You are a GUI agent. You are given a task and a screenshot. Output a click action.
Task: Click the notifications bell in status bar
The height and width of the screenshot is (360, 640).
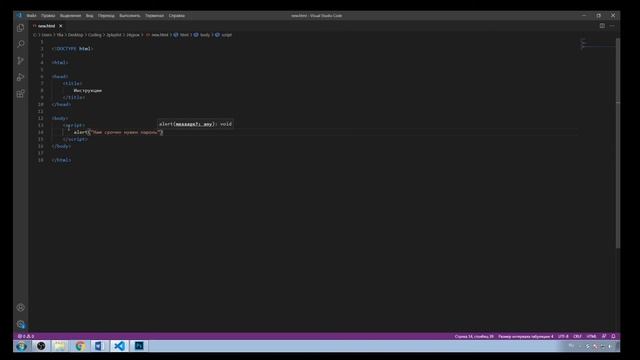coord(613,336)
